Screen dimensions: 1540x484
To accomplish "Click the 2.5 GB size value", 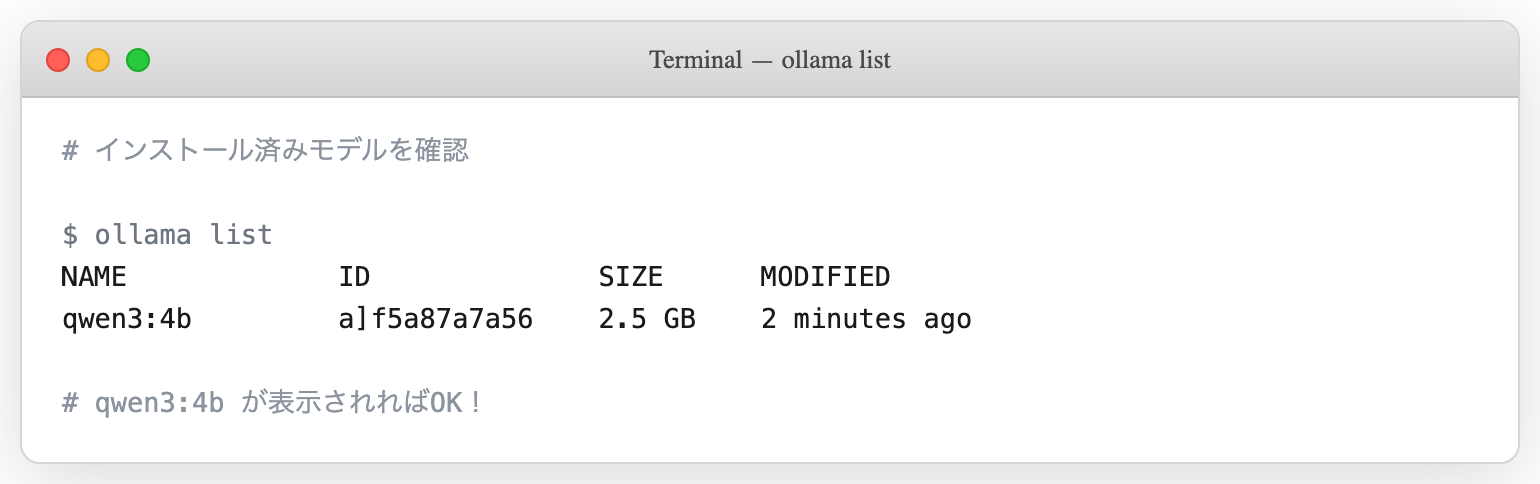I will point(646,320).
